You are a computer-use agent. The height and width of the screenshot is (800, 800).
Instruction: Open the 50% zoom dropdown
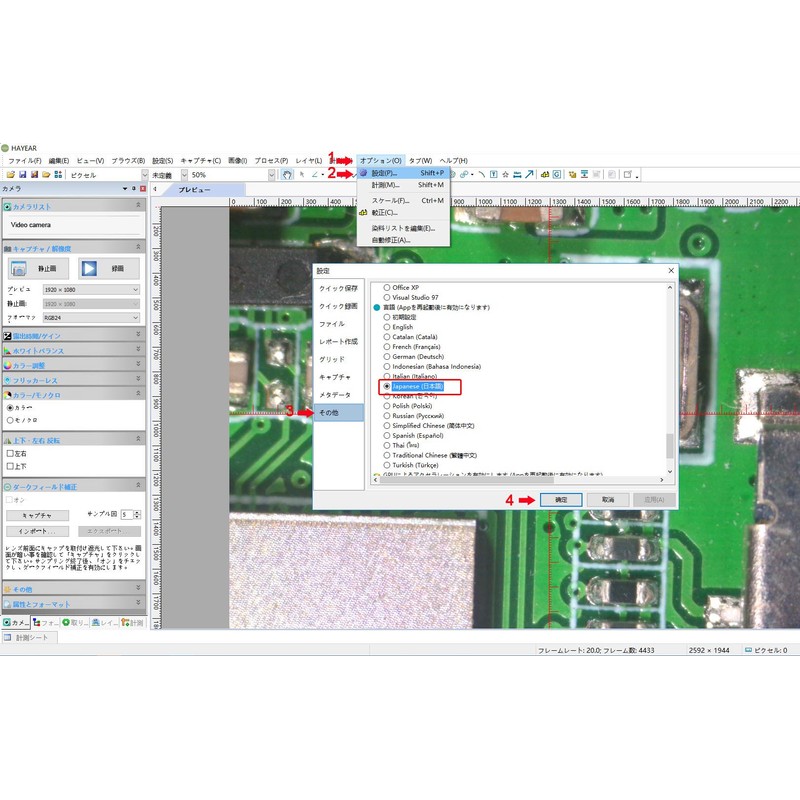point(271,175)
